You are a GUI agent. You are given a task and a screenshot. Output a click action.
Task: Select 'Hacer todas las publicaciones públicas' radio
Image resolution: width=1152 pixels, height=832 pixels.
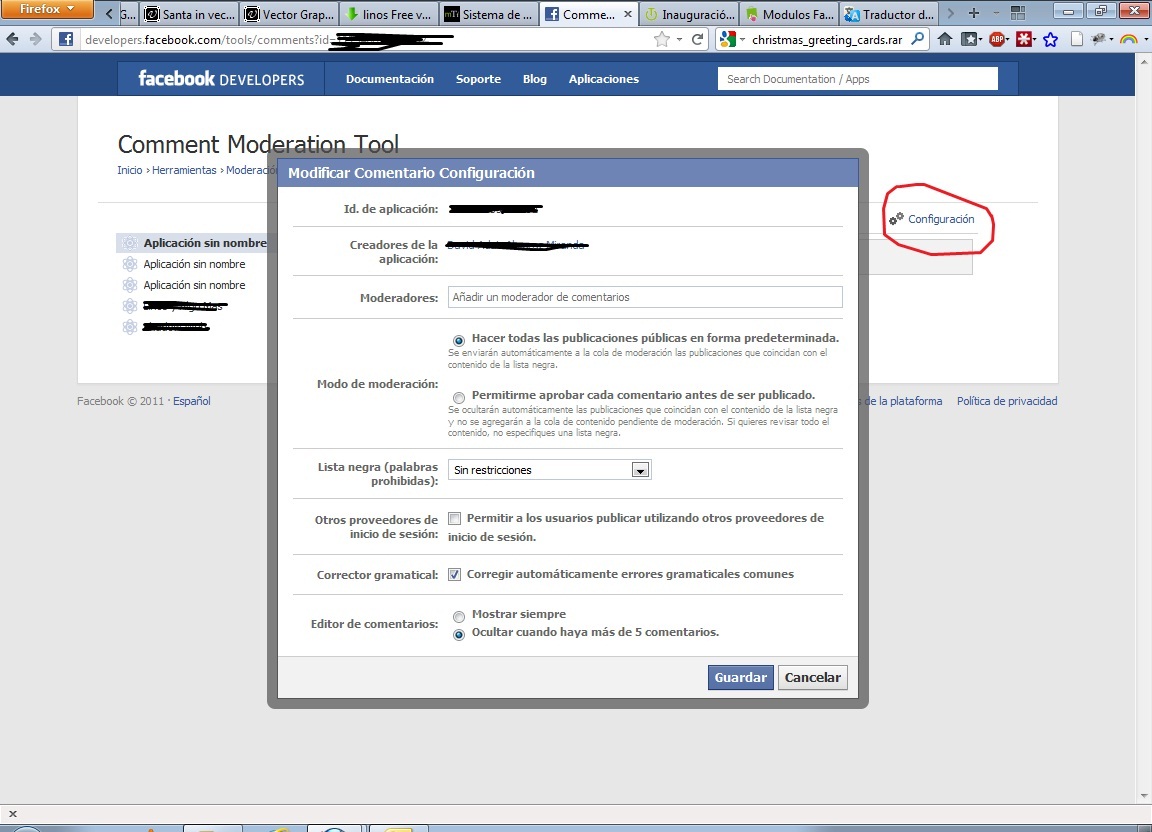[x=459, y=340]
